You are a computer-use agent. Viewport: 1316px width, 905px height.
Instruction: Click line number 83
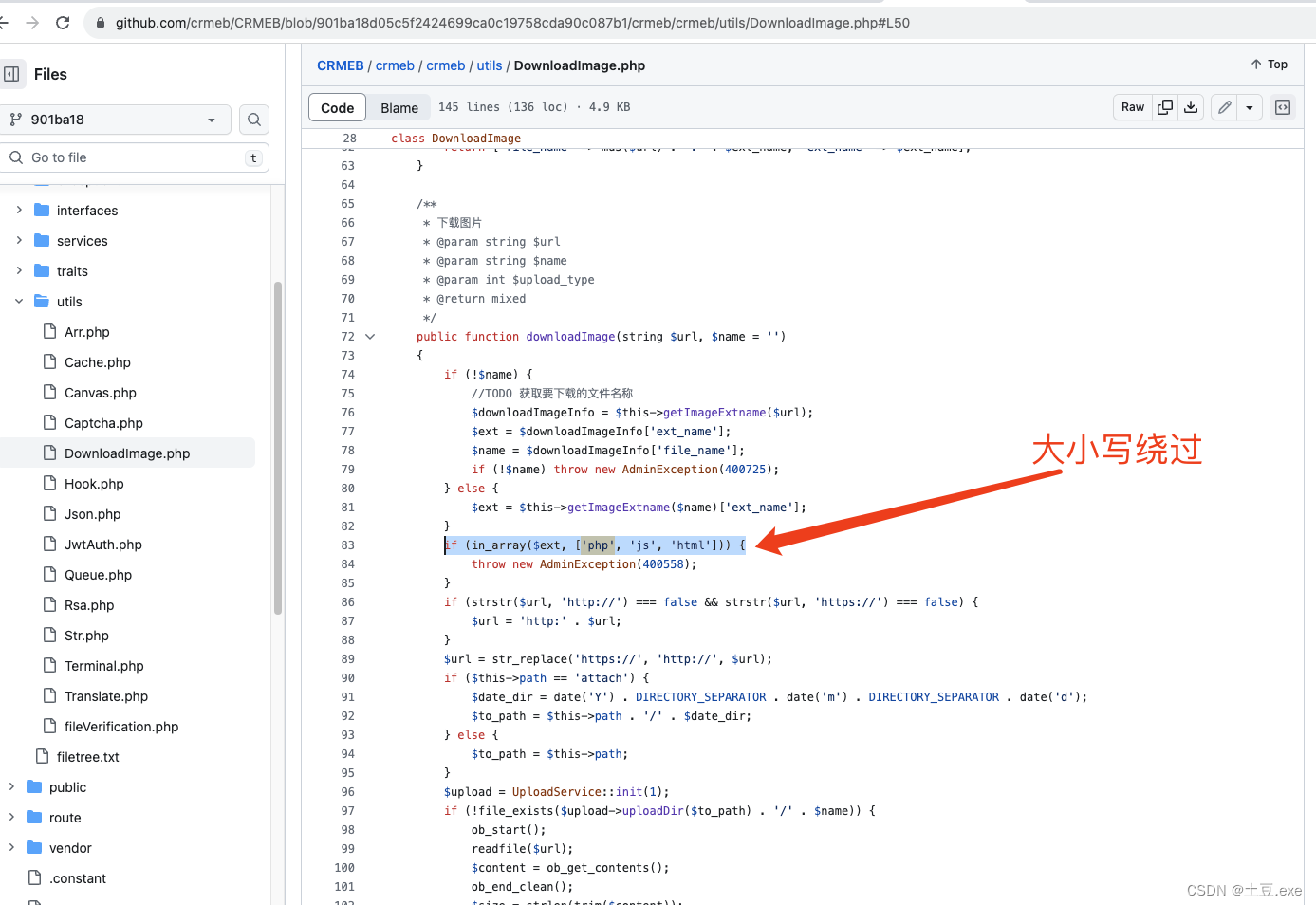coord(347,545)
